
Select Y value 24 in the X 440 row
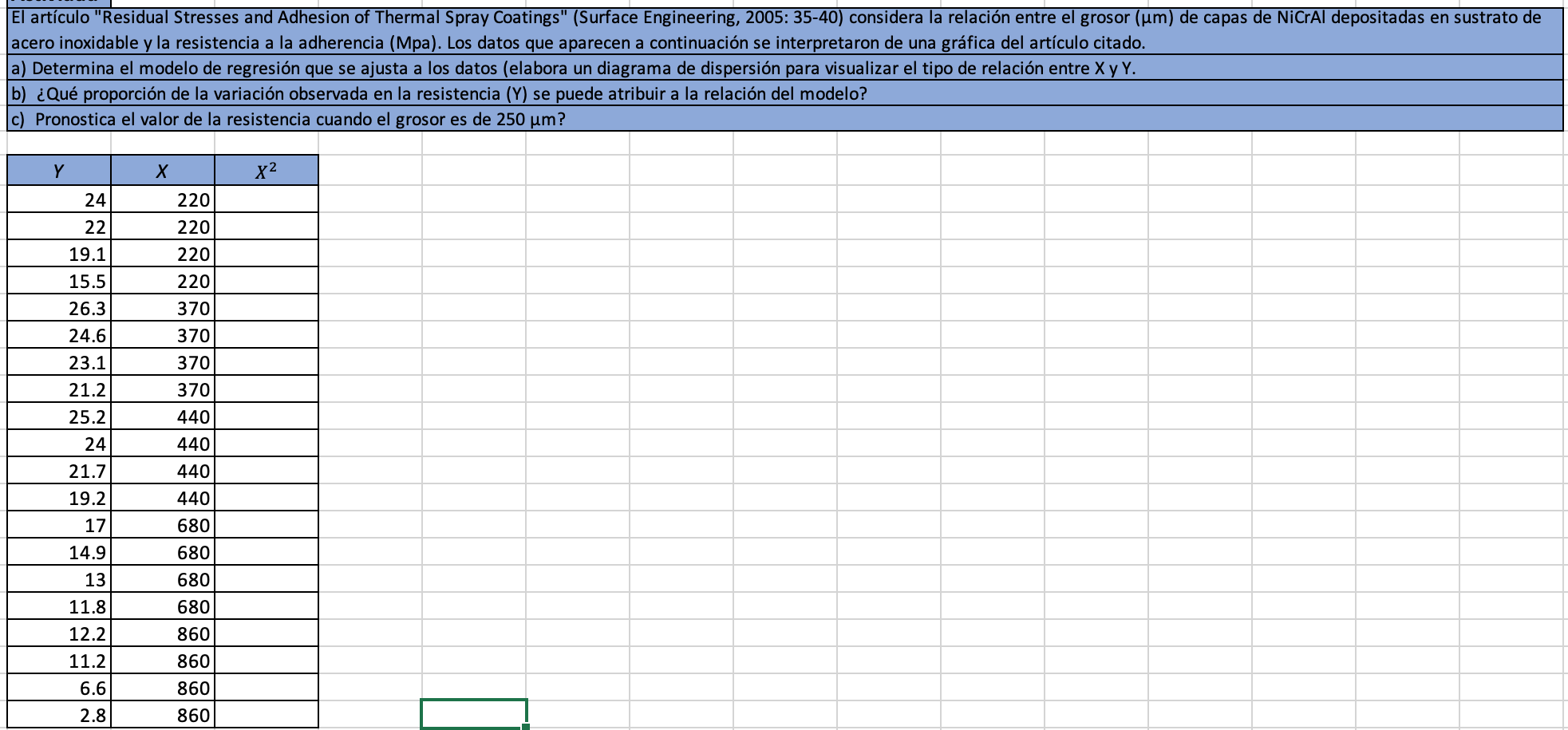point(59,444)
